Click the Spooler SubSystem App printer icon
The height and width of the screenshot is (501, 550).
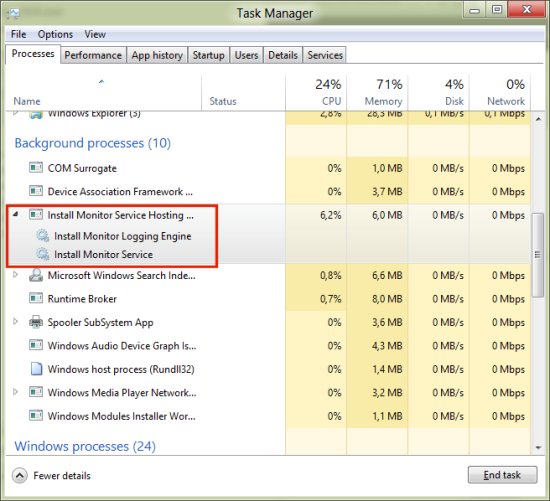[36, 322]
